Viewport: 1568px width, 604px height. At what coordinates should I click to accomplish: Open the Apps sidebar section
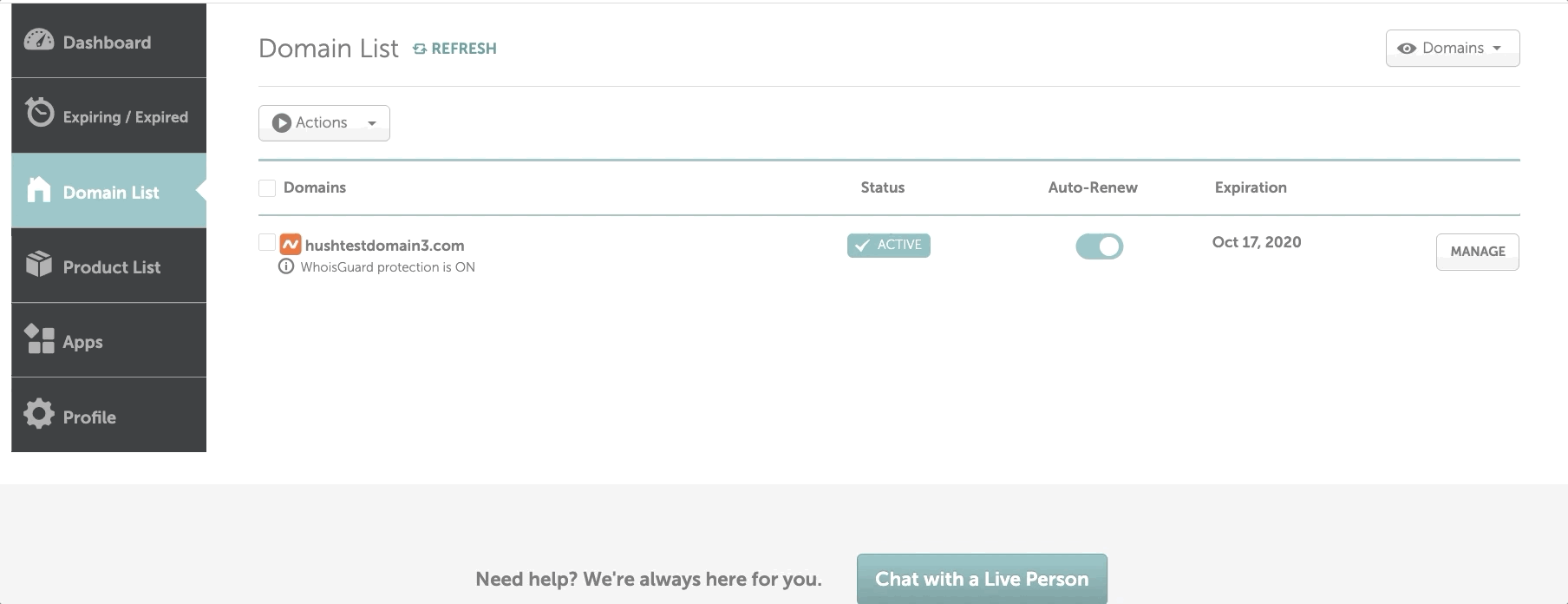pos(82,342)
